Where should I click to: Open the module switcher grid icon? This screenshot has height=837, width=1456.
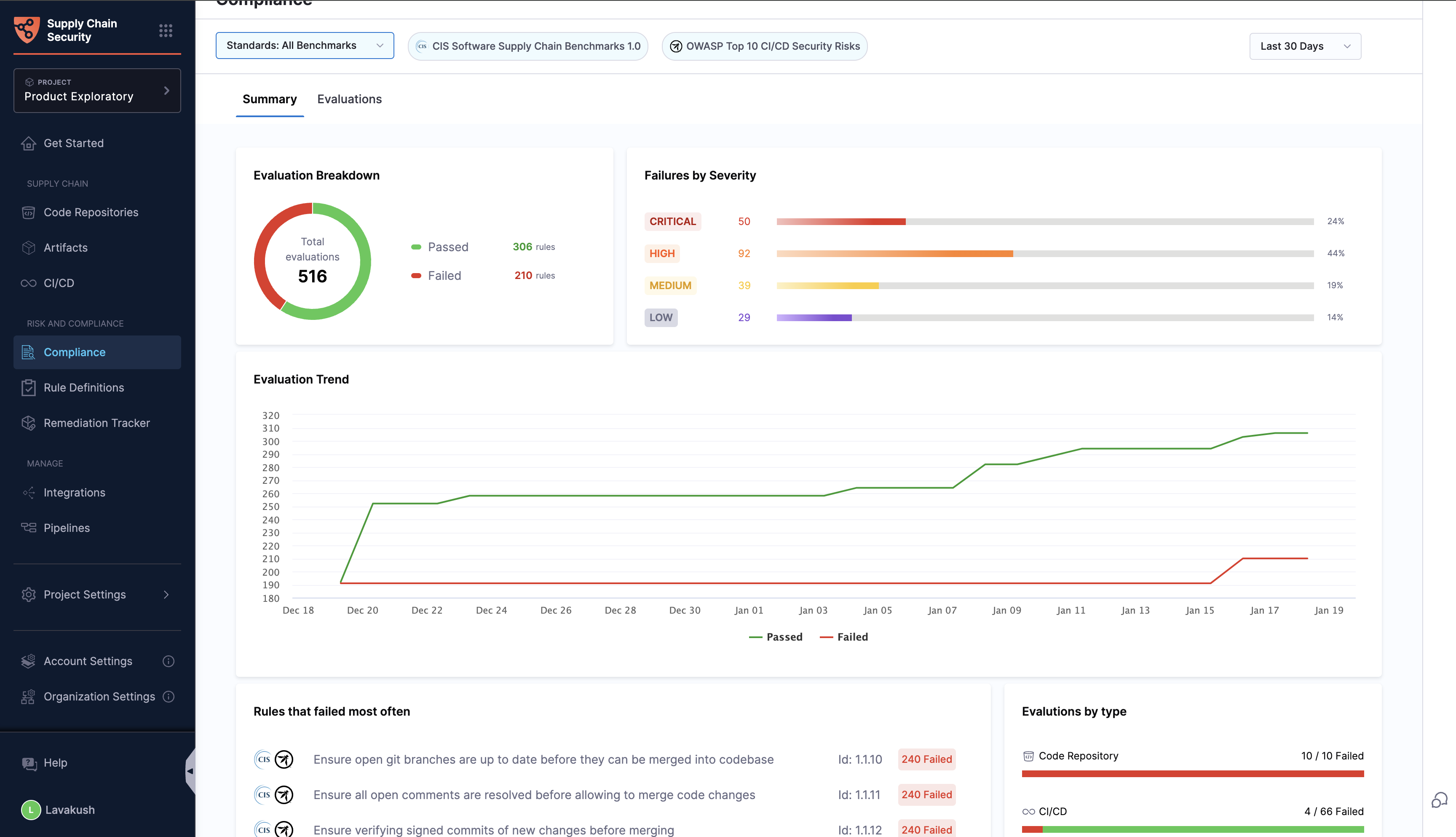tap(166, 30)
